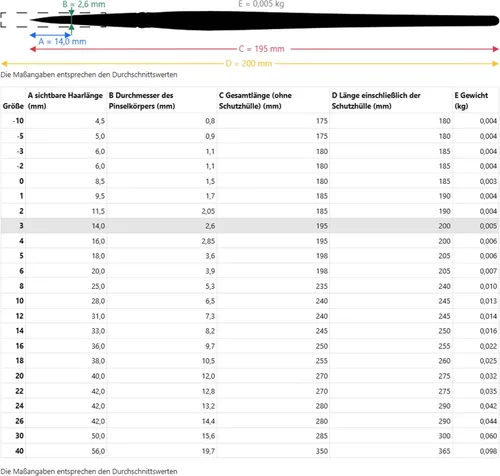Click the size 8 row label
Image resolution: width=500 pixels, height=476 pixels.
(21, 286)
